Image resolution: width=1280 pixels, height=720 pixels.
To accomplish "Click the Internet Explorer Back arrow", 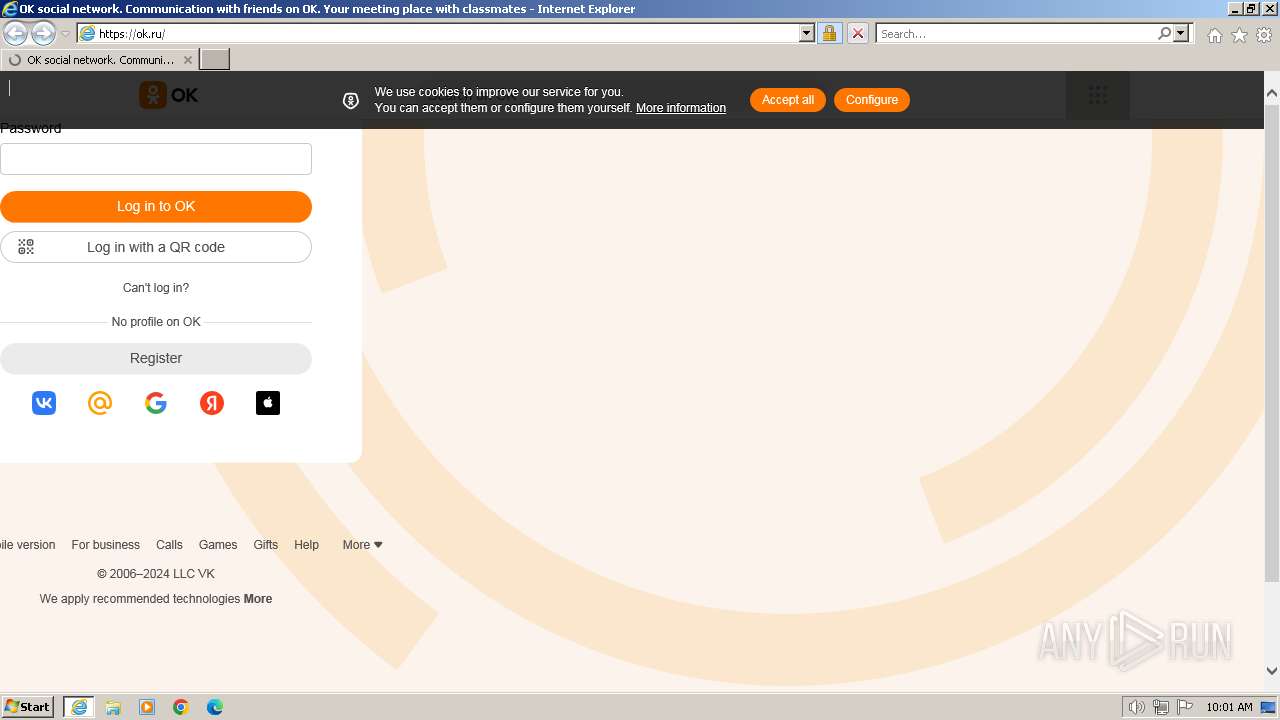I will coord(16,33).
